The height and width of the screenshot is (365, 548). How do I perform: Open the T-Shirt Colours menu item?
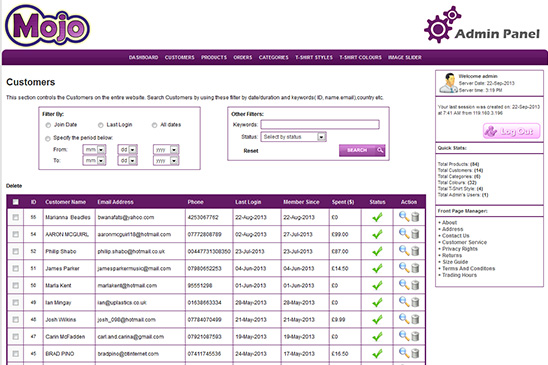(360, 57)
